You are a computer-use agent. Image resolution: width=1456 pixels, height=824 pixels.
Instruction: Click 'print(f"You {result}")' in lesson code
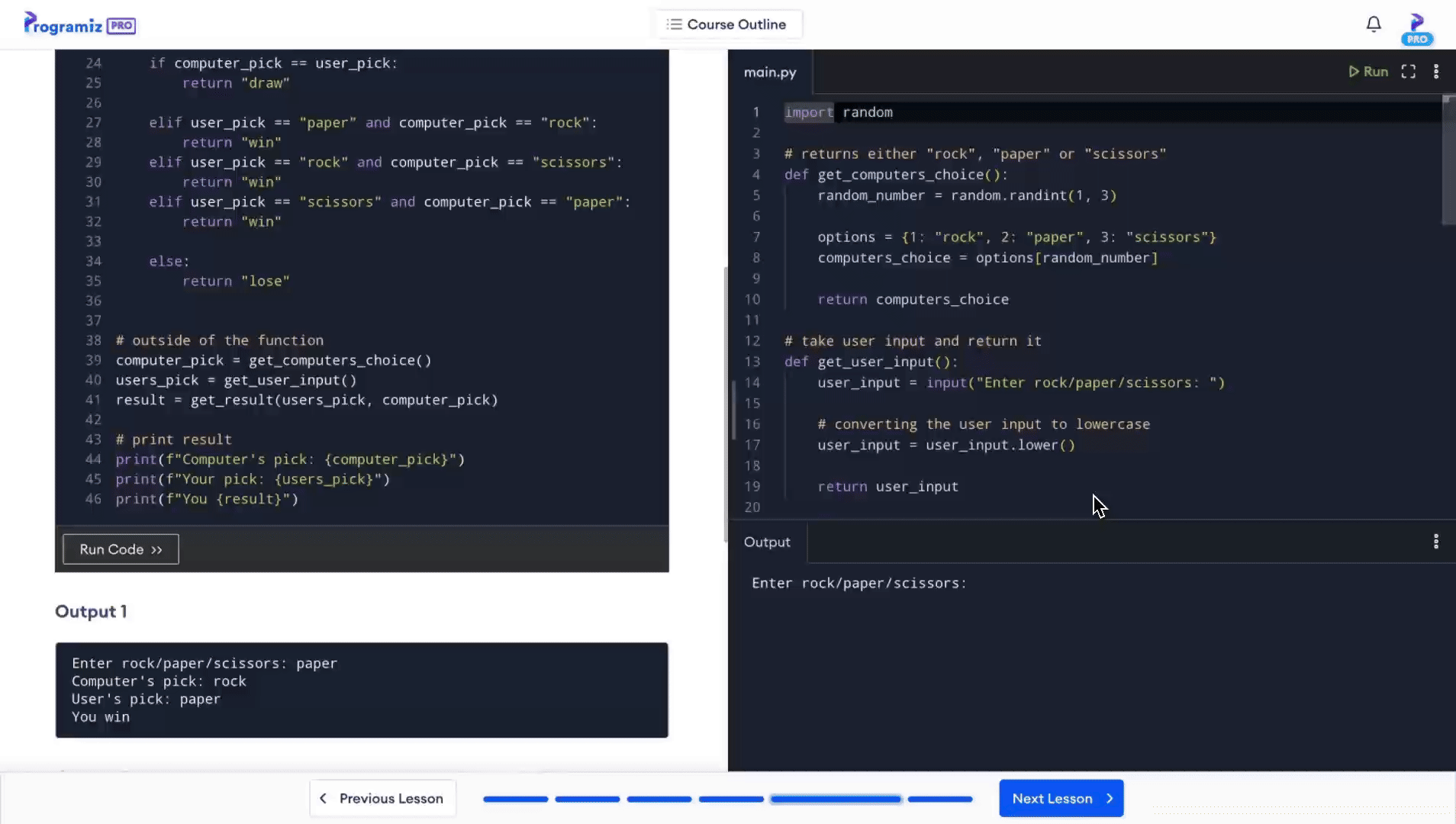(207, 499)
